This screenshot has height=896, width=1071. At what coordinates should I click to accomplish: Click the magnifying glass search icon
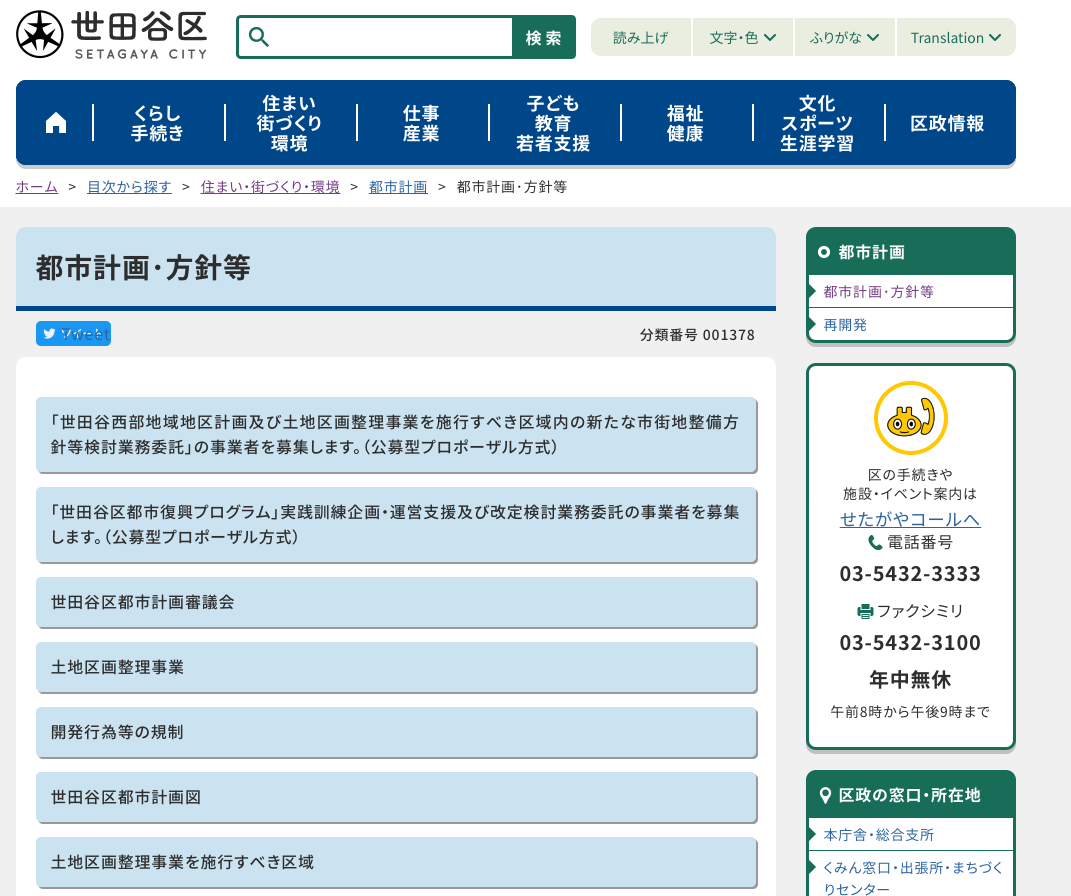(259, 38)
